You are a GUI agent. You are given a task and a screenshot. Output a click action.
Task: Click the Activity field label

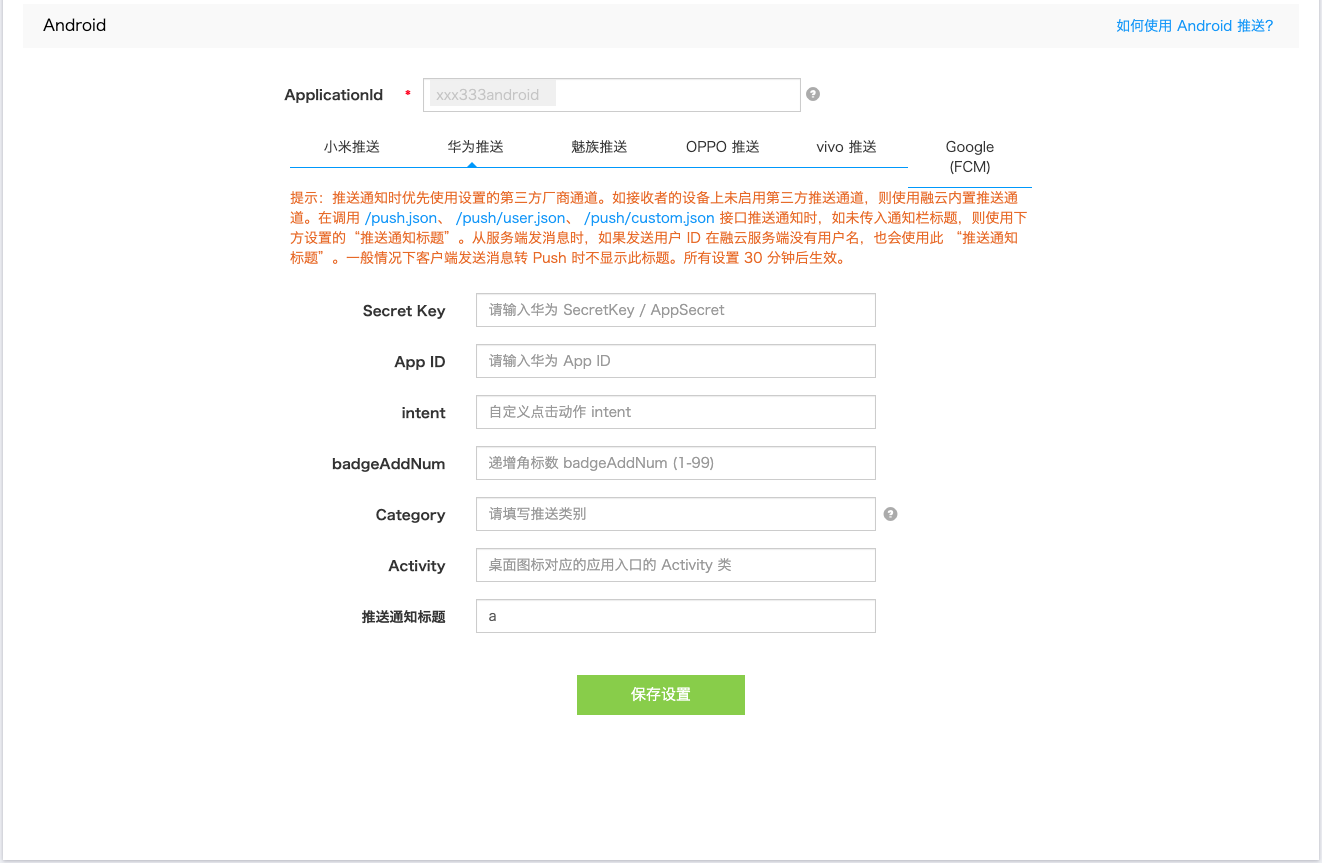tap(417, 566)
